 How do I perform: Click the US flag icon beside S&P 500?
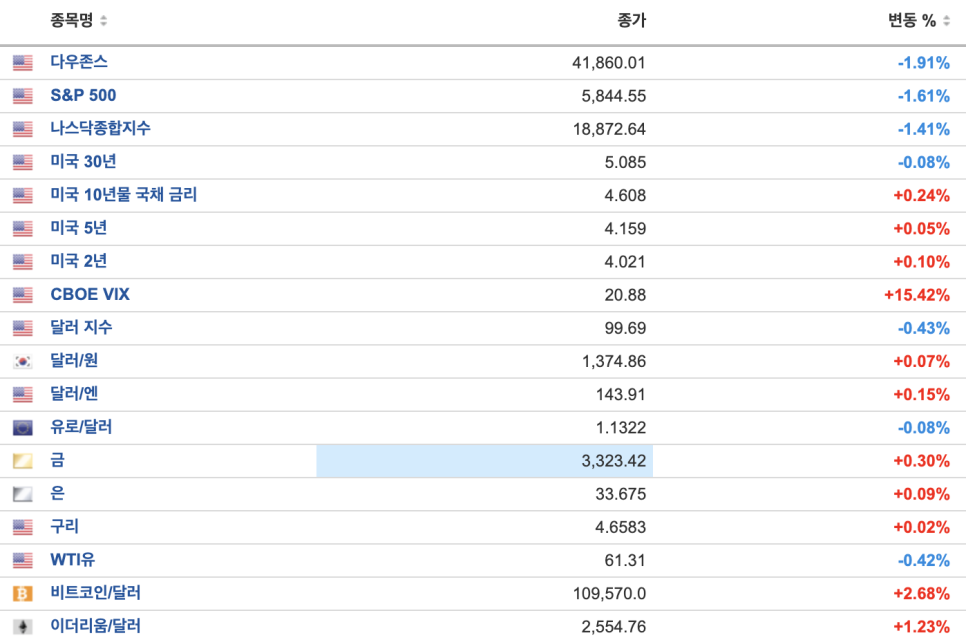pyautogui.click(x=23, y=96)
